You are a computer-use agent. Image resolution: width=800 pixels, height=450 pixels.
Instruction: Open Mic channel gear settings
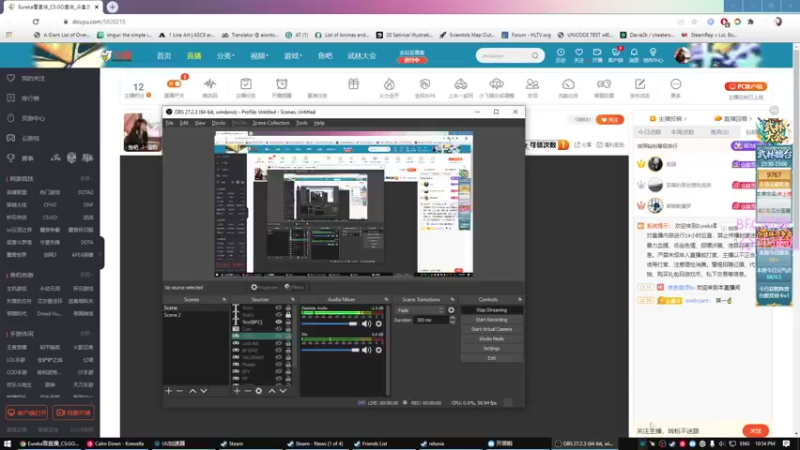tap(379, 350)
